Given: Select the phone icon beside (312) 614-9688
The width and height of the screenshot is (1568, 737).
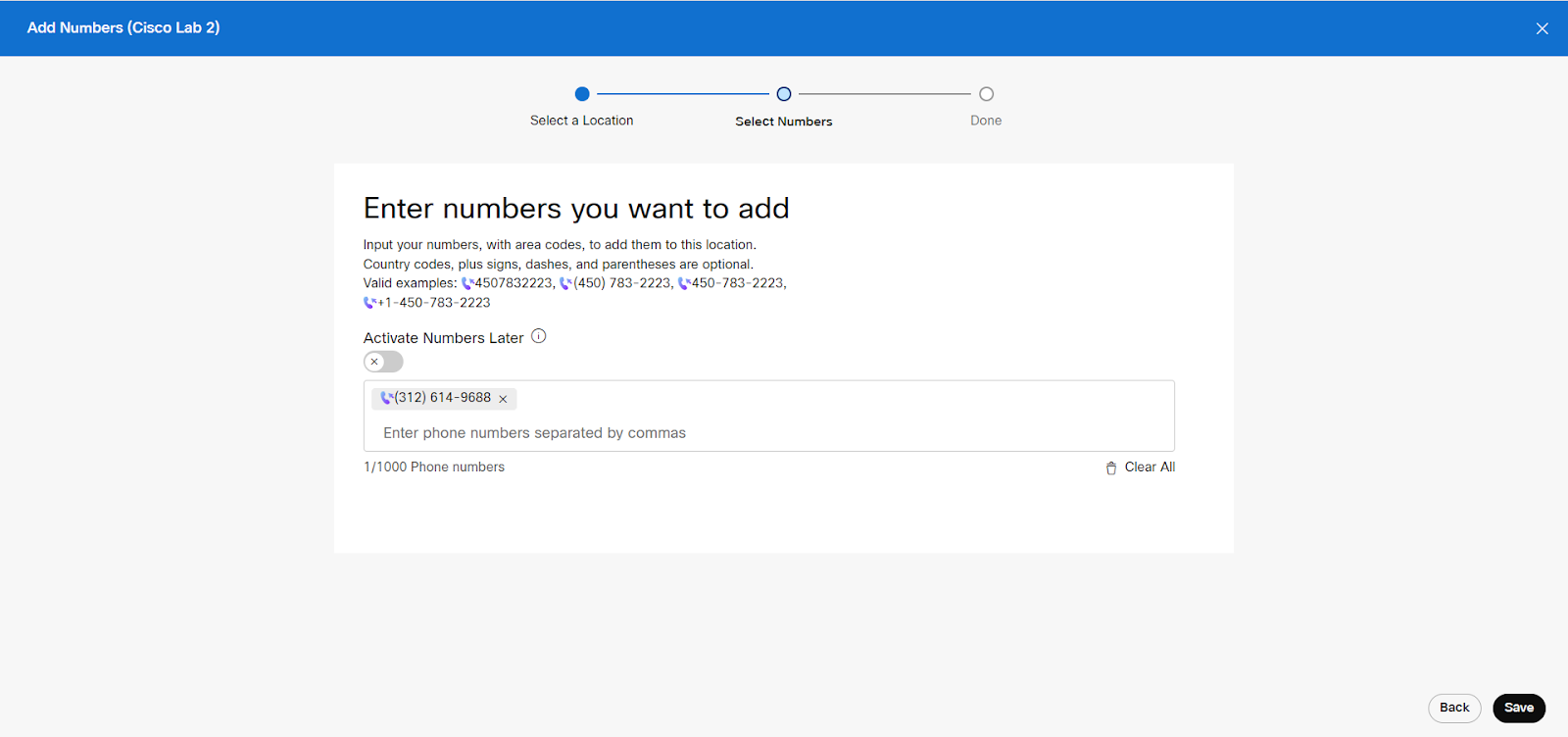Looking at the screenshot, I should click(387, 398).
